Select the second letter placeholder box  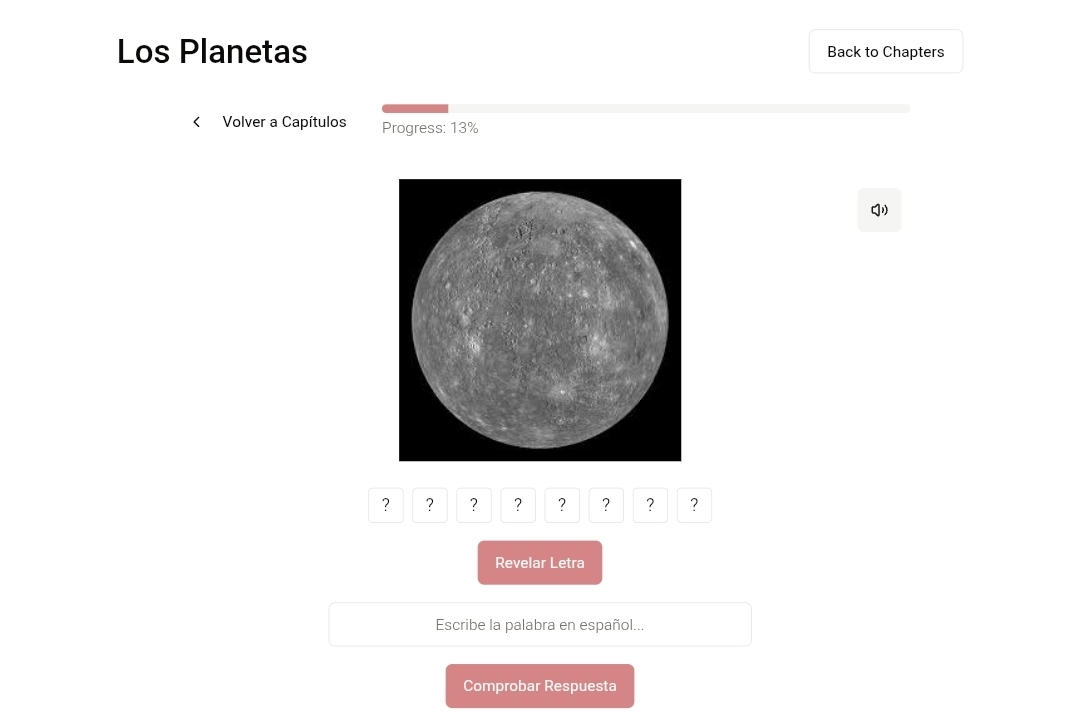(430, 505)
